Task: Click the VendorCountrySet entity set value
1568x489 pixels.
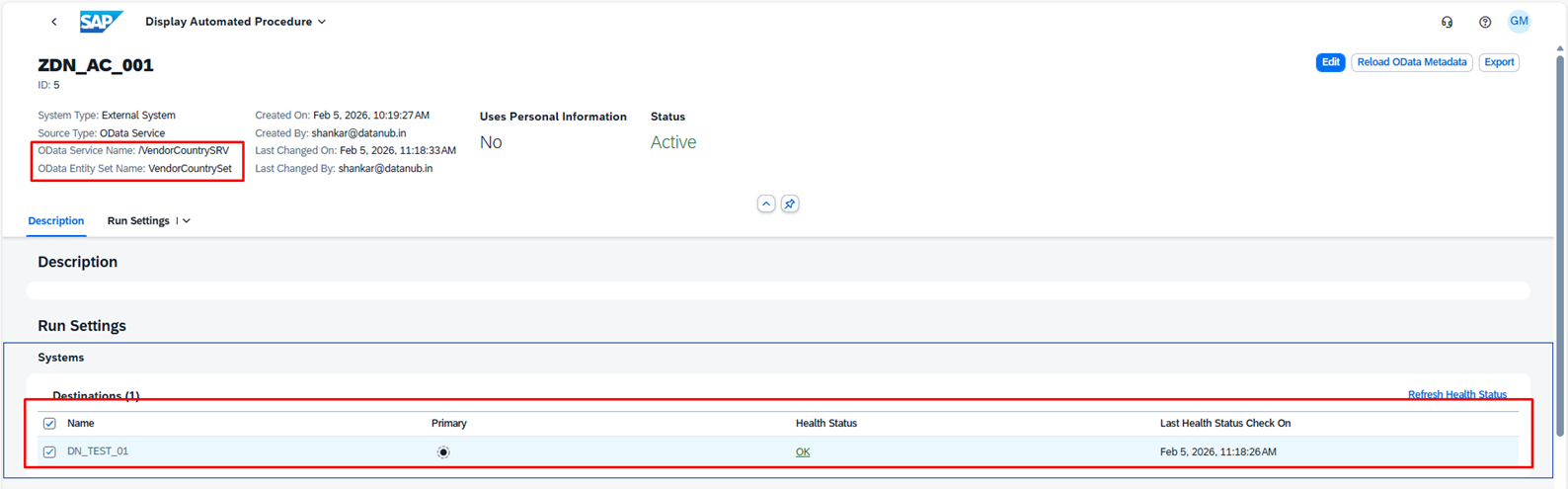Action: pos(190,169)
